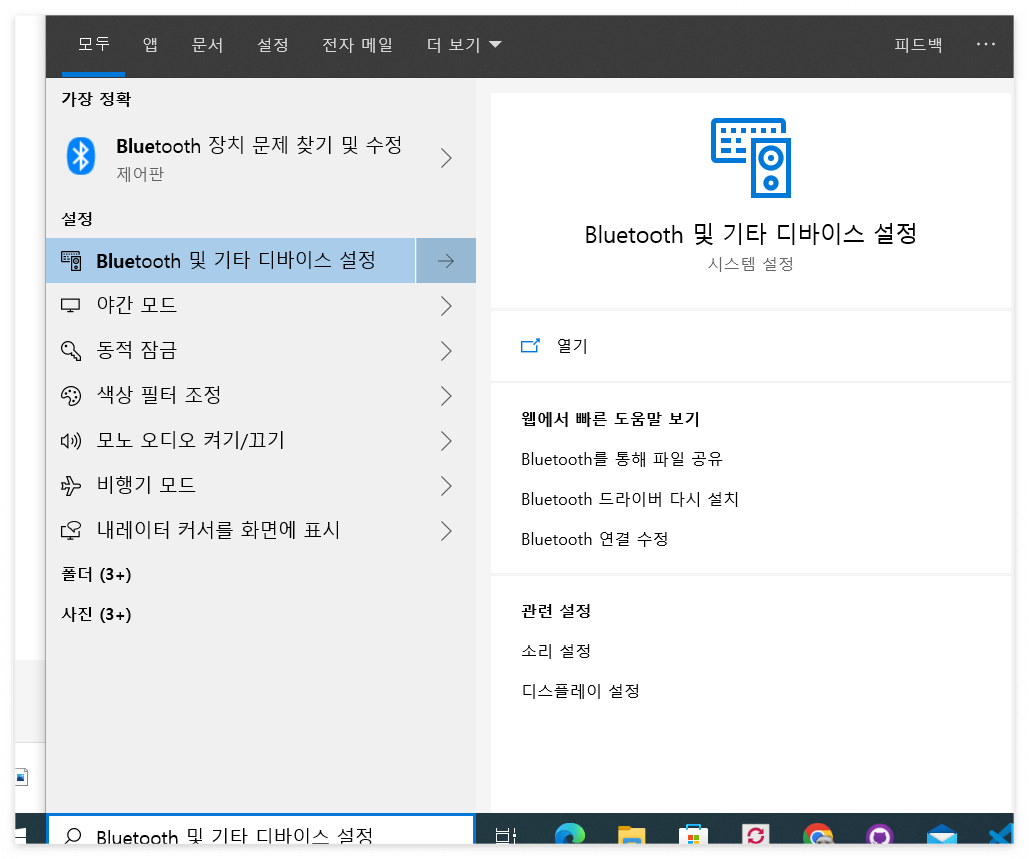Expand the 비행기 모드 chevron

pyautogui.click(x=446, y=486)
